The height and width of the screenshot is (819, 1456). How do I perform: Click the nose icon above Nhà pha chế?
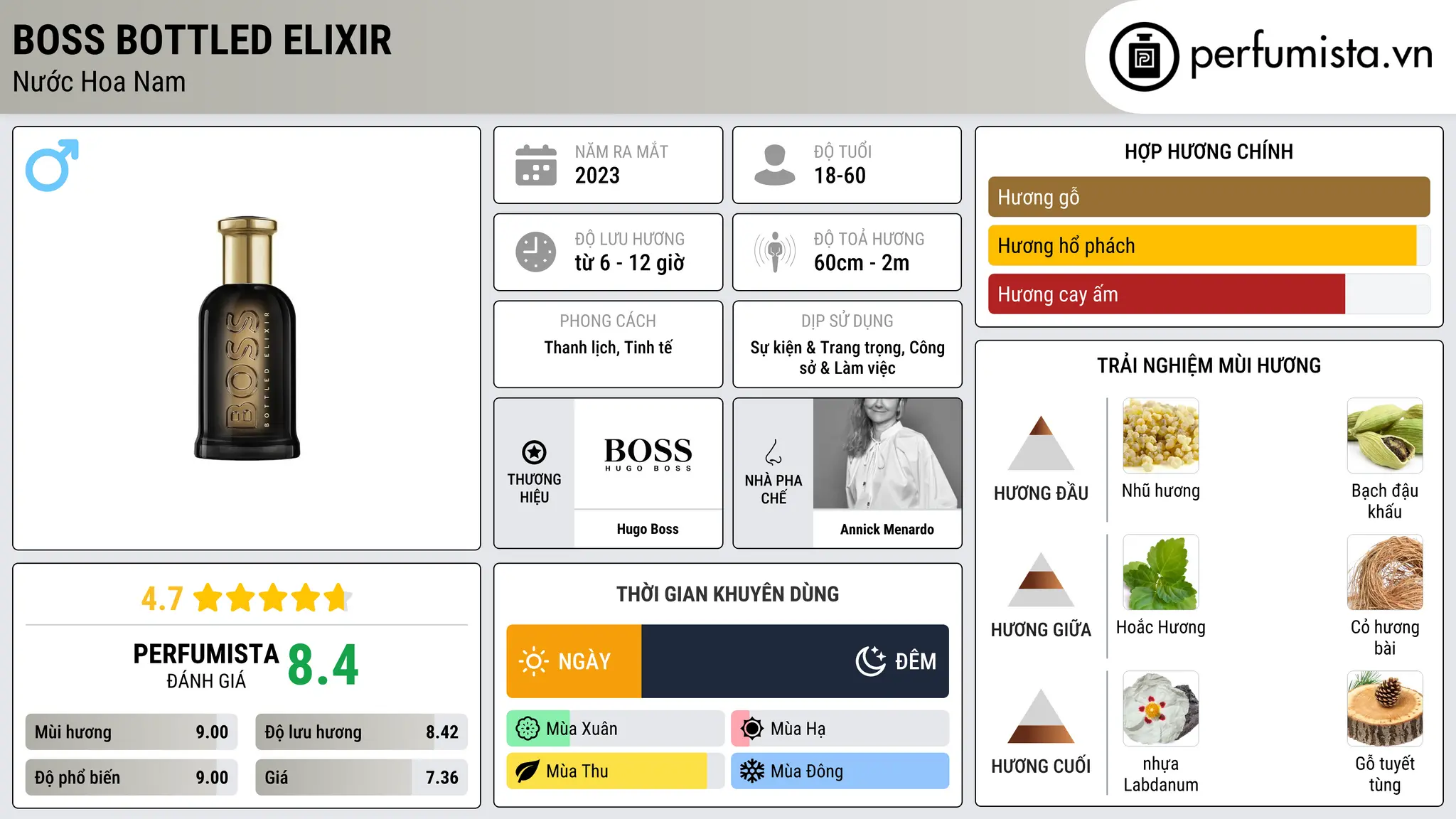coord(773,452)
